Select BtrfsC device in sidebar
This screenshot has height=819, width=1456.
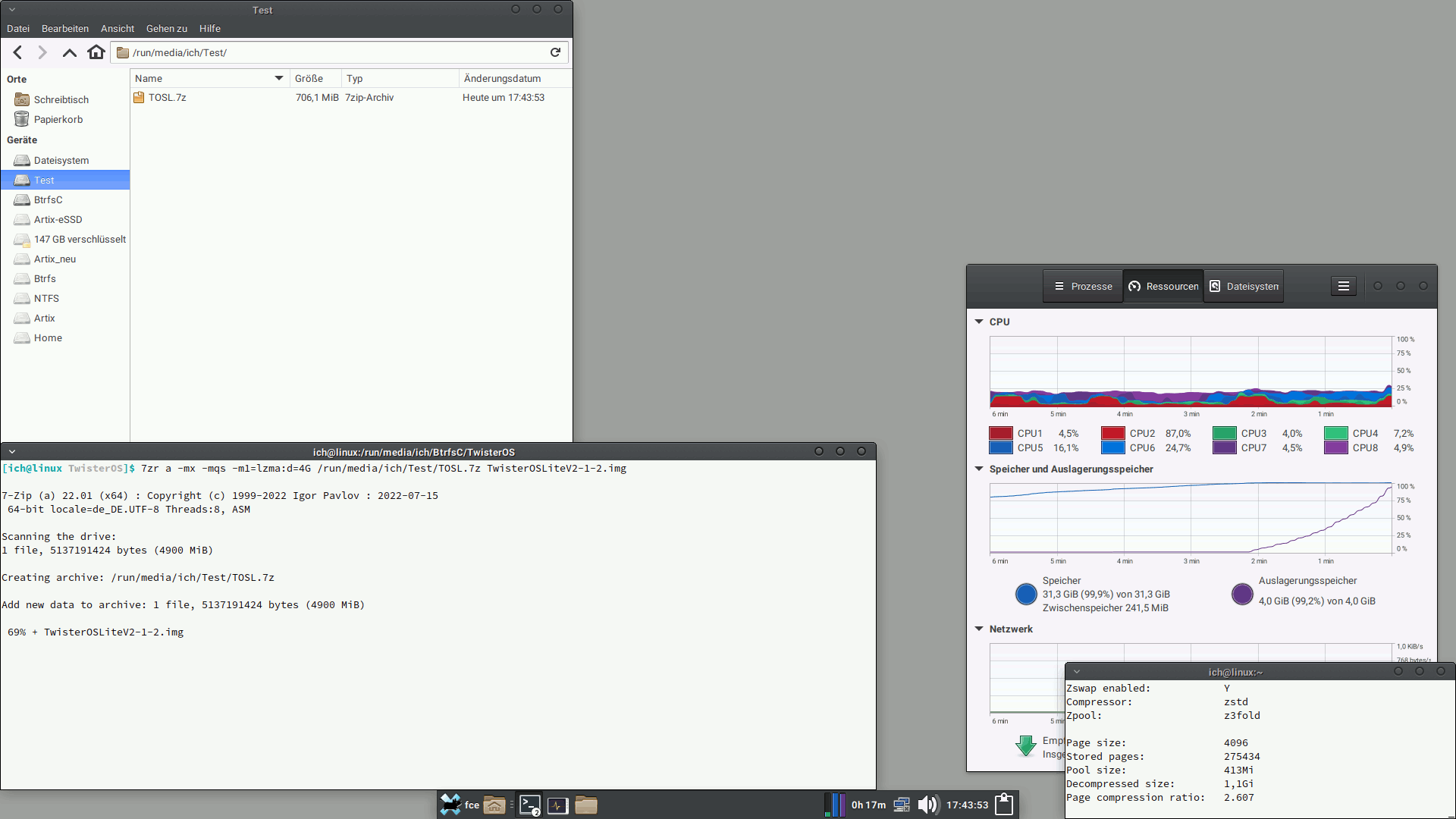[48, 199]
